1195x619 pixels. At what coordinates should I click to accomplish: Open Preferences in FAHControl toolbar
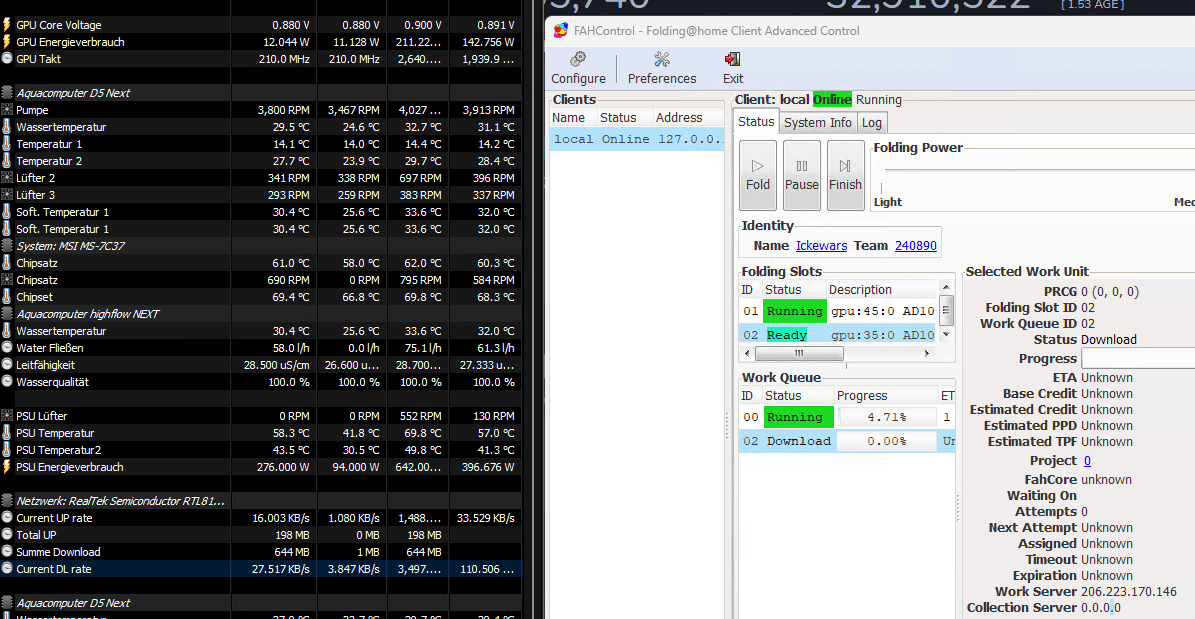coord(662,68)
